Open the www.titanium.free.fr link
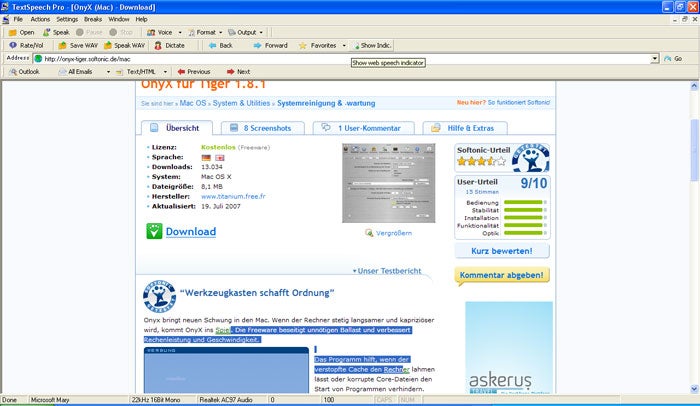Viewport: 700px width, 406px height. pos(233,197)
